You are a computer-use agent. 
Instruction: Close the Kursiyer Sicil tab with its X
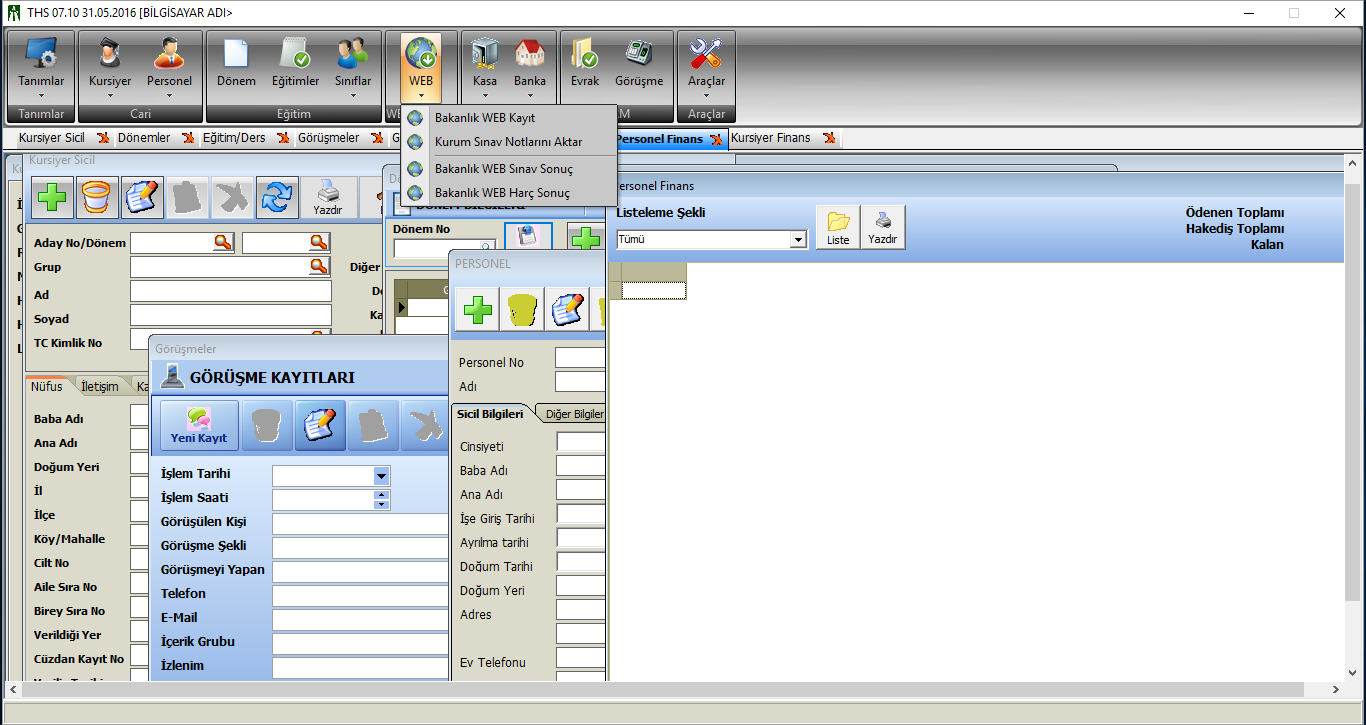click(x=103, y=139)
